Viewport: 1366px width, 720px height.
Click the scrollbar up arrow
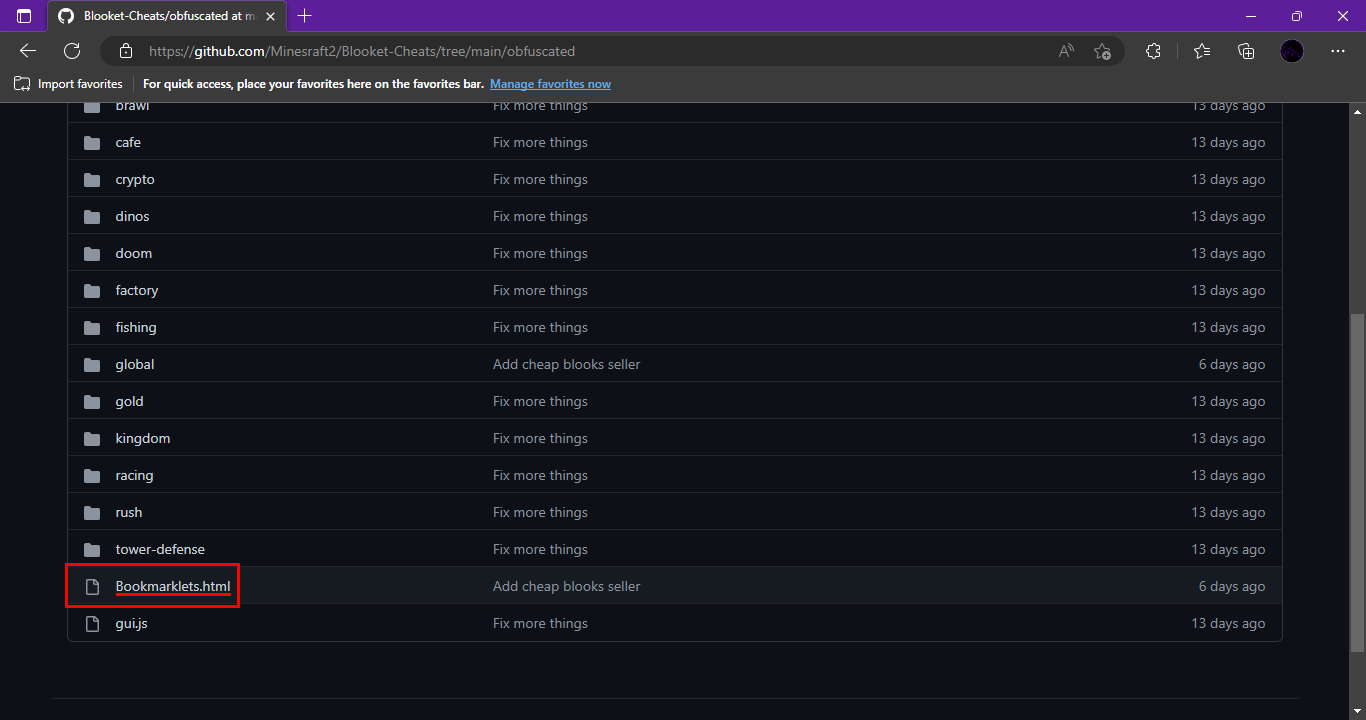pos(1357,111)
